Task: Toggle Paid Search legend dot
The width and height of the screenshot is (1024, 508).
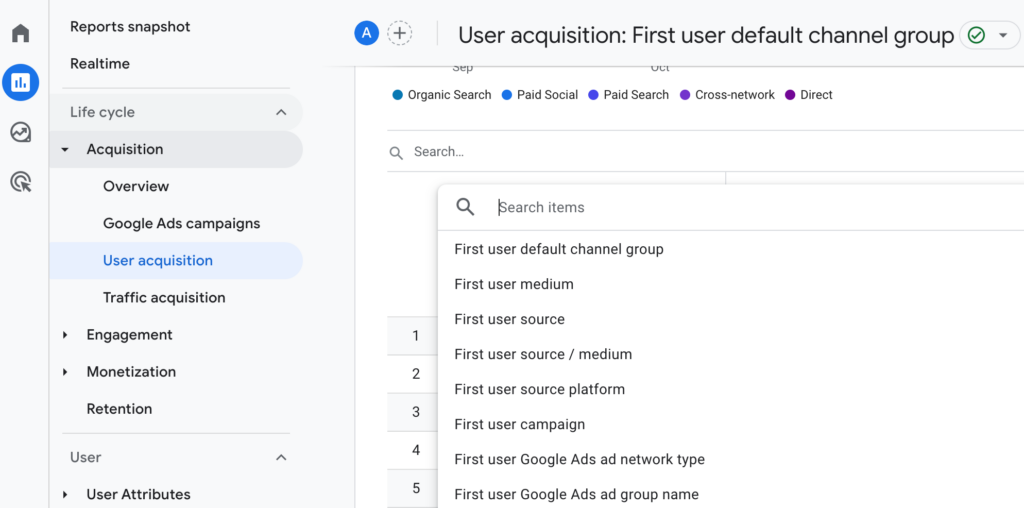Action: coord(593,95)
